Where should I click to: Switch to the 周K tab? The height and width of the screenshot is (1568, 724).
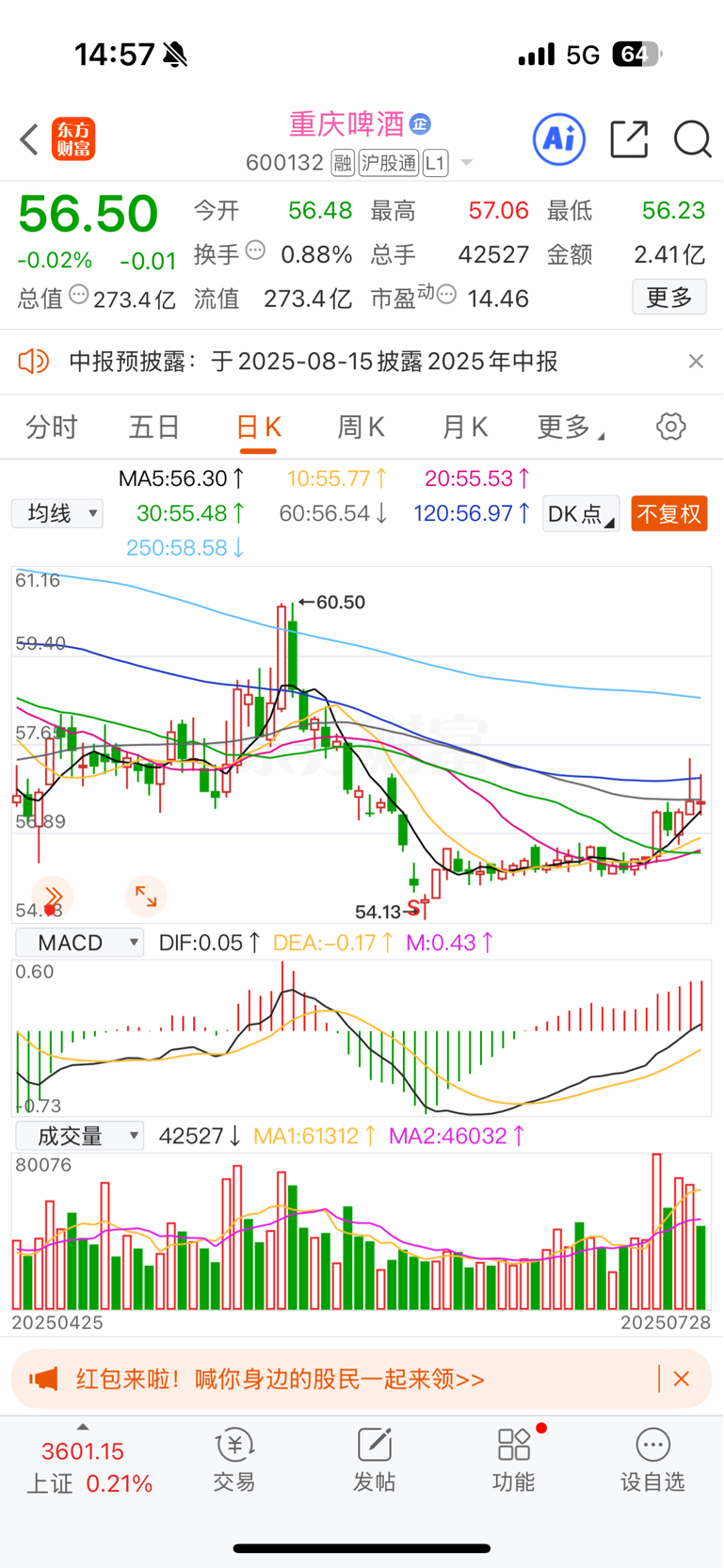tap(361, 428)
